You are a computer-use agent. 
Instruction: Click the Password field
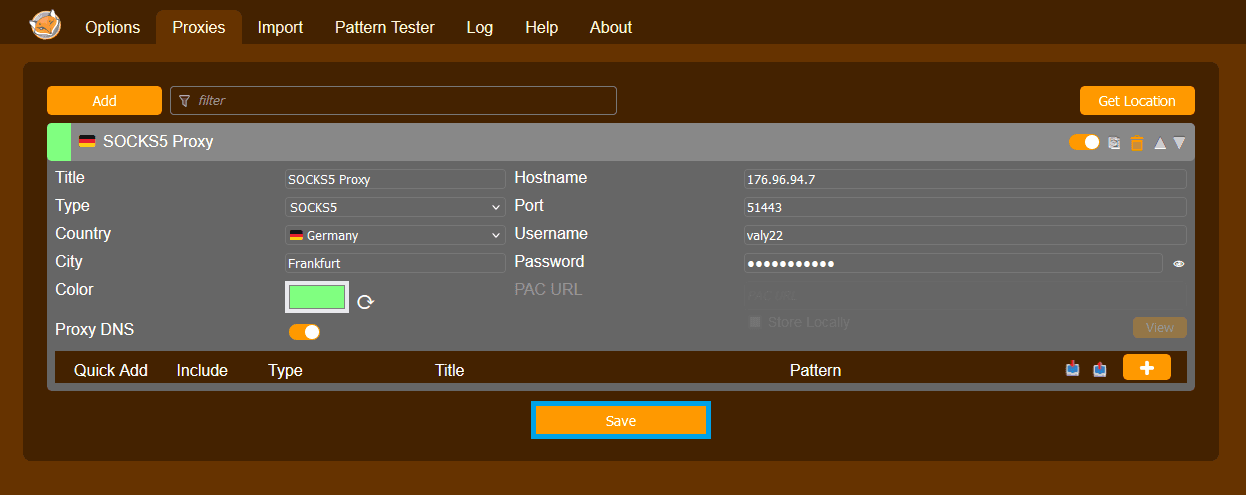pos(953,263)
